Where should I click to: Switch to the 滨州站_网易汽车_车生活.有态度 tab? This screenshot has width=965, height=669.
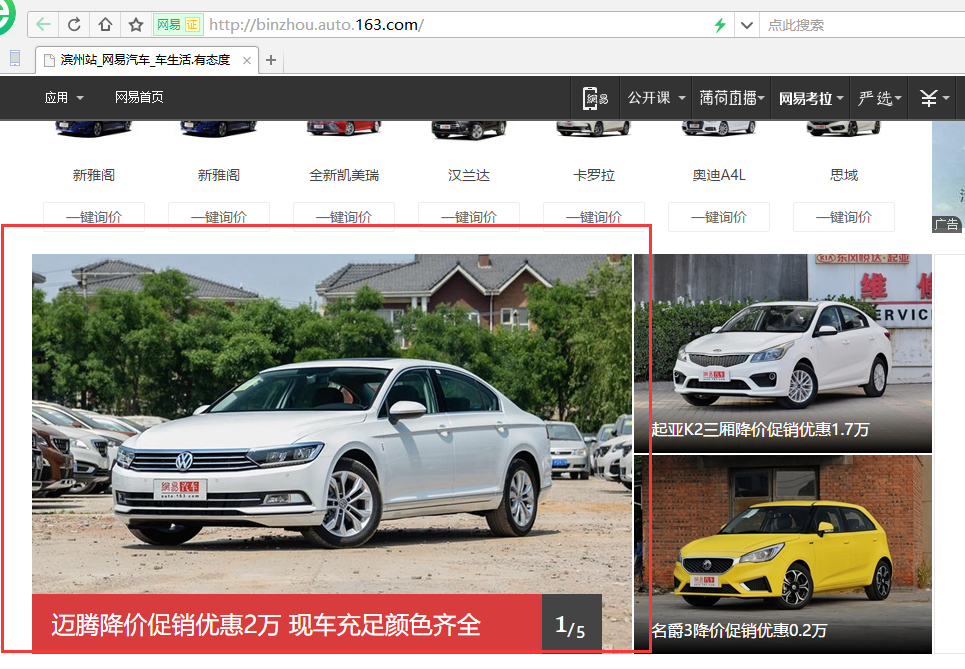click(x=146, y=60)
